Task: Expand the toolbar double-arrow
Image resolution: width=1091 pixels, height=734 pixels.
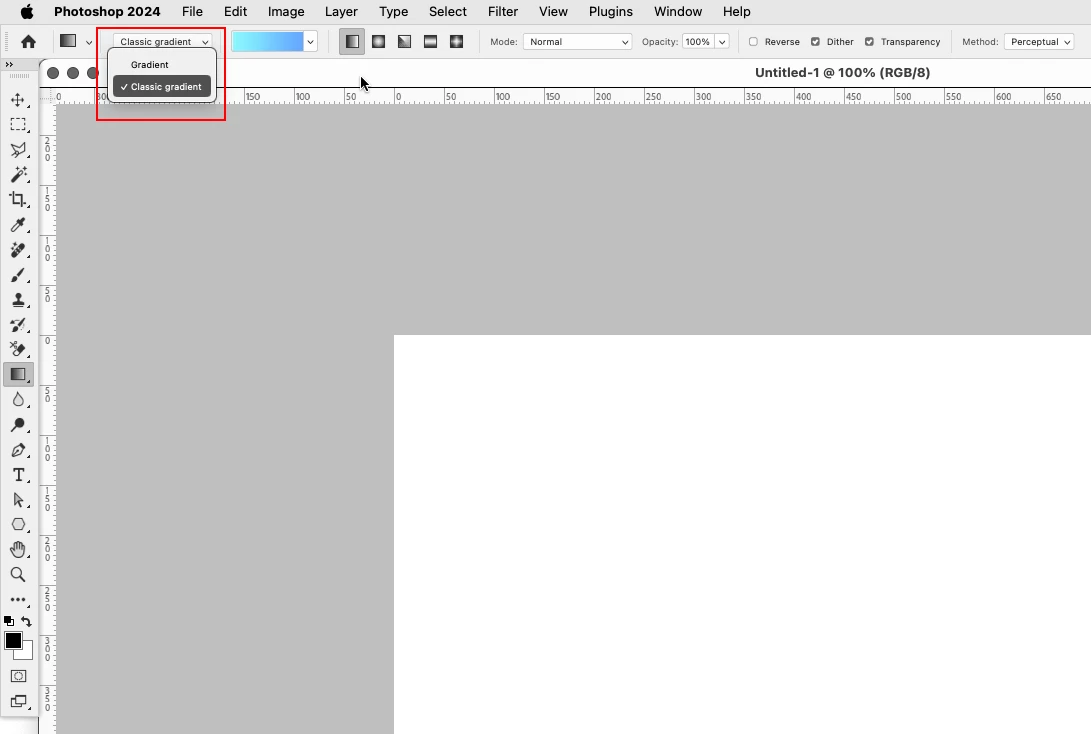Action: coord(9,65)
